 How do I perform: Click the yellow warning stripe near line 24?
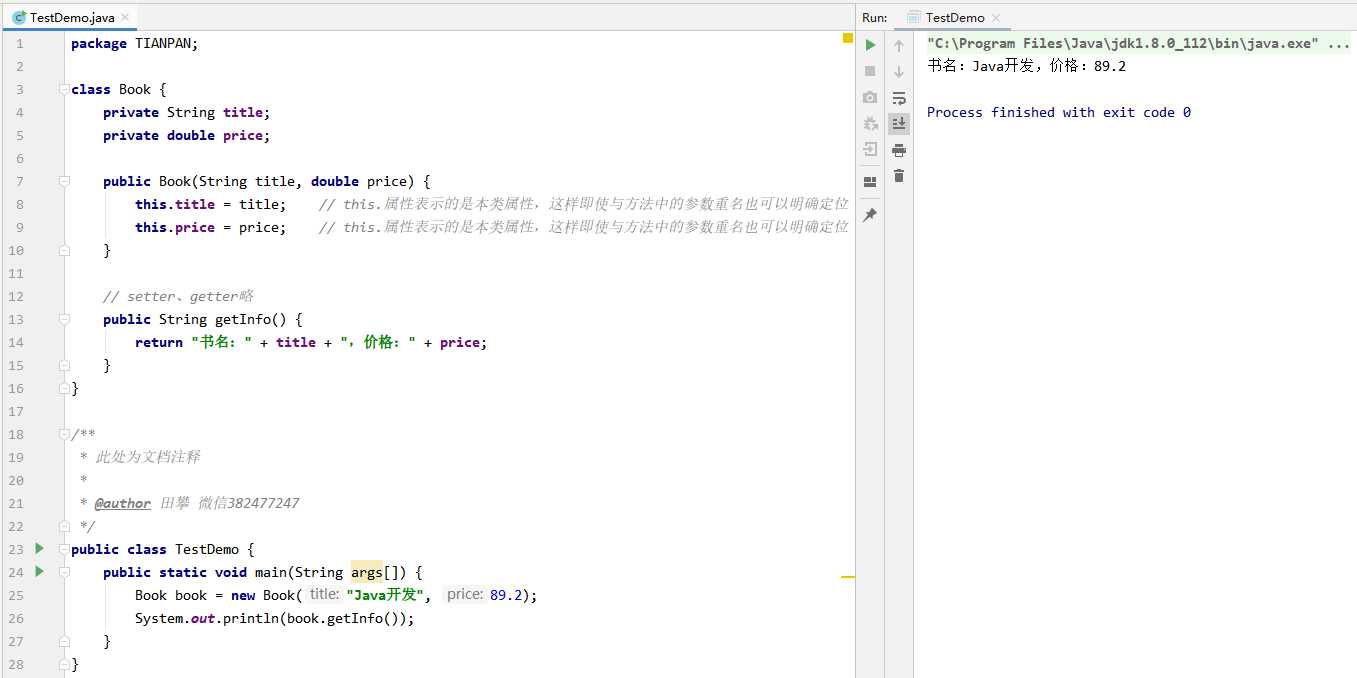click(x=847, y=577)
